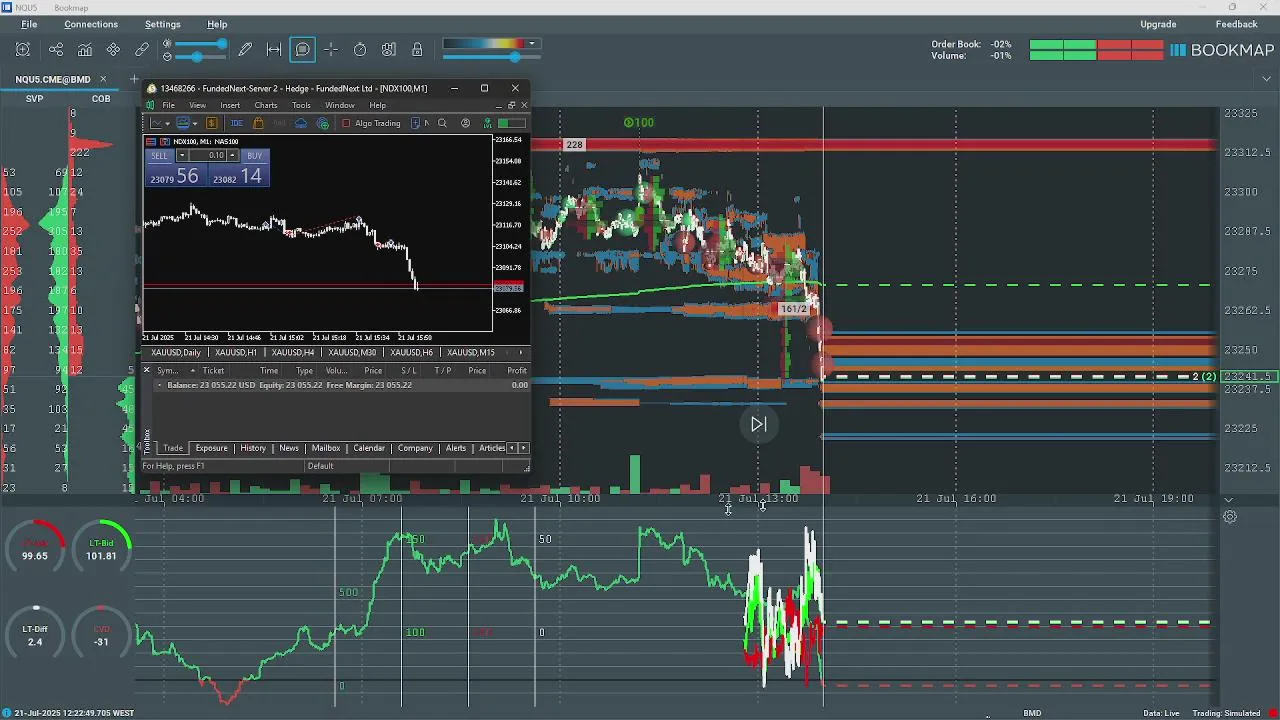
Task: Click the chain link icon in Bookmap toolbar
Action: (142, 49)
